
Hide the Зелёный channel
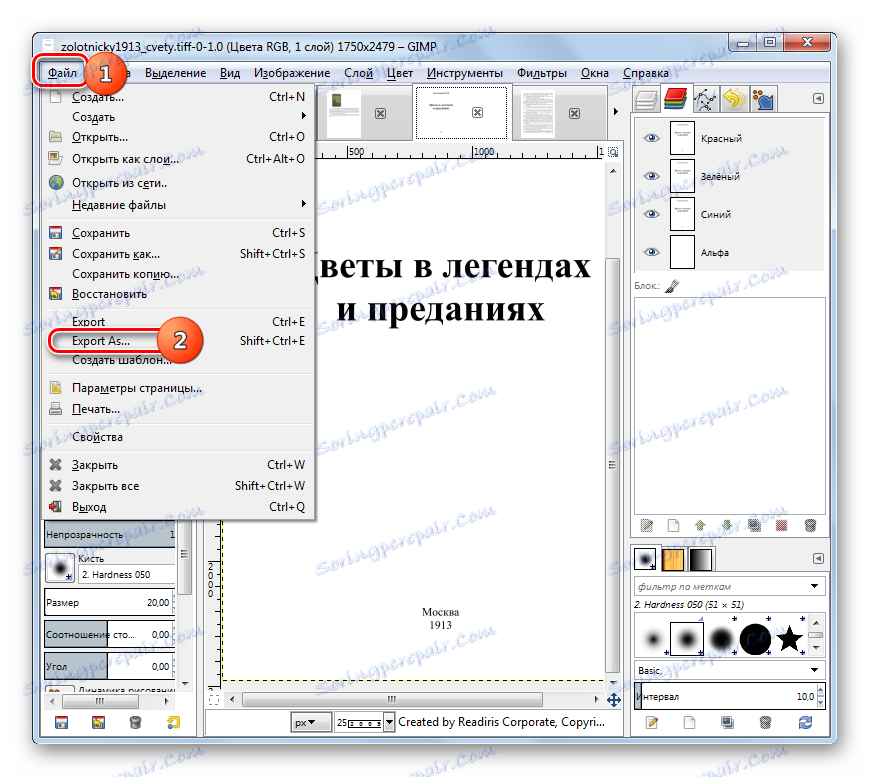tap(651, 176)
